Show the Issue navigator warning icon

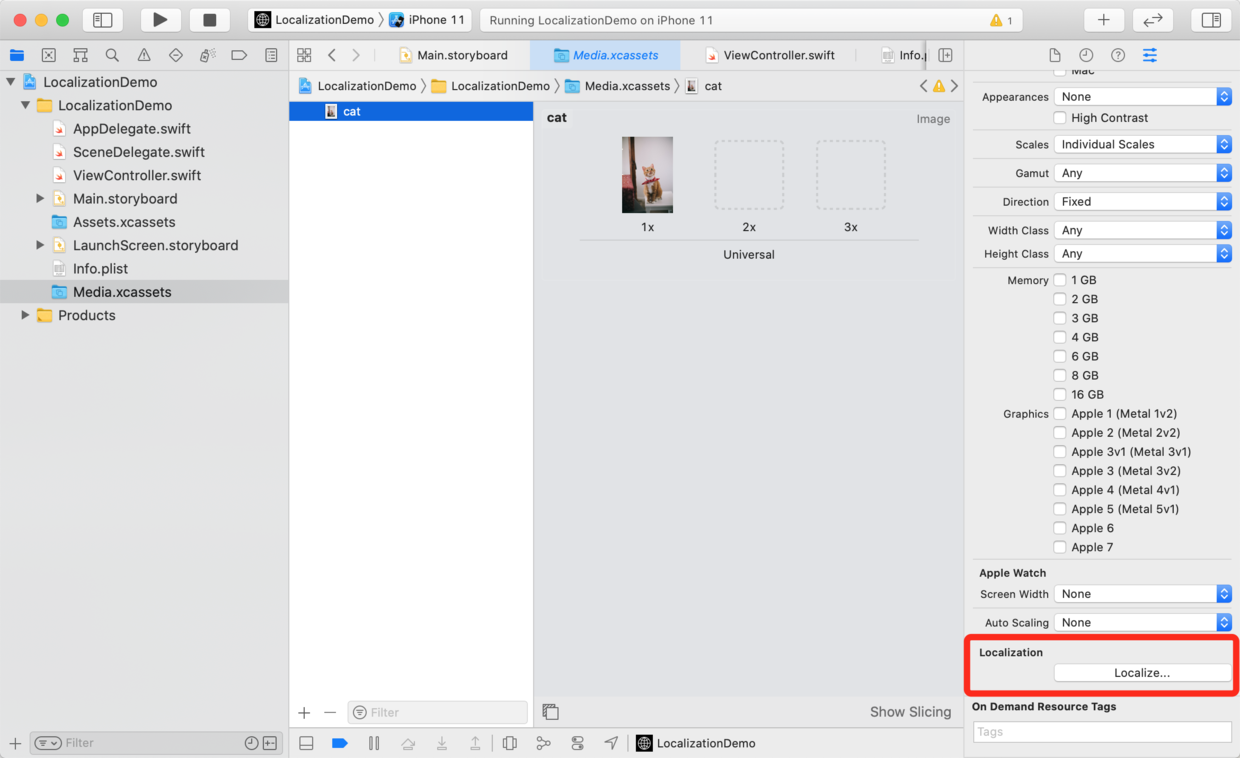pyautogui.click(x=144, y=56)
